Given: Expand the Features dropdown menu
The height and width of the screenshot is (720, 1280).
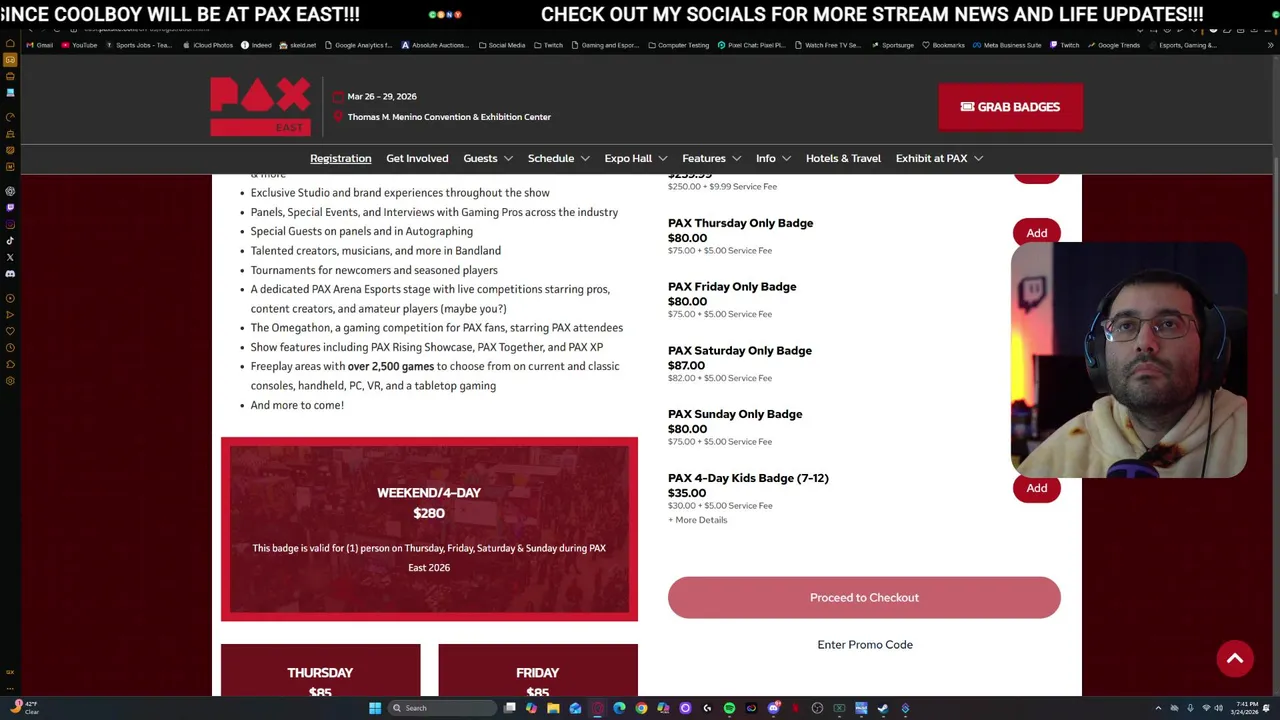Looking at the screenshot, I should [712, 158].
